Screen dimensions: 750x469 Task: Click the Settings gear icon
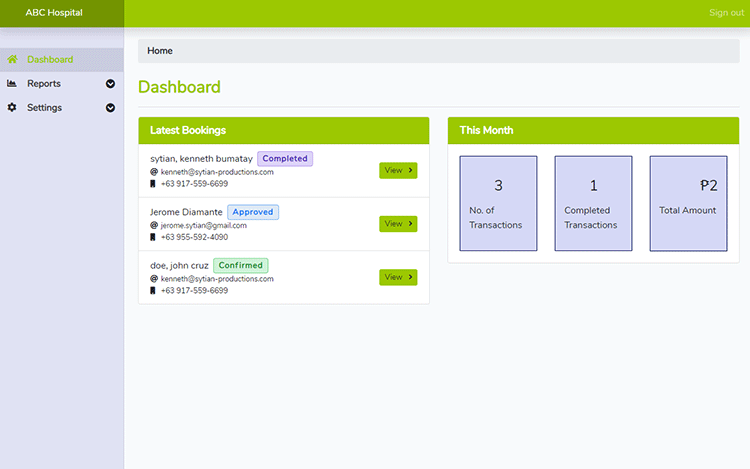(12, 108)
